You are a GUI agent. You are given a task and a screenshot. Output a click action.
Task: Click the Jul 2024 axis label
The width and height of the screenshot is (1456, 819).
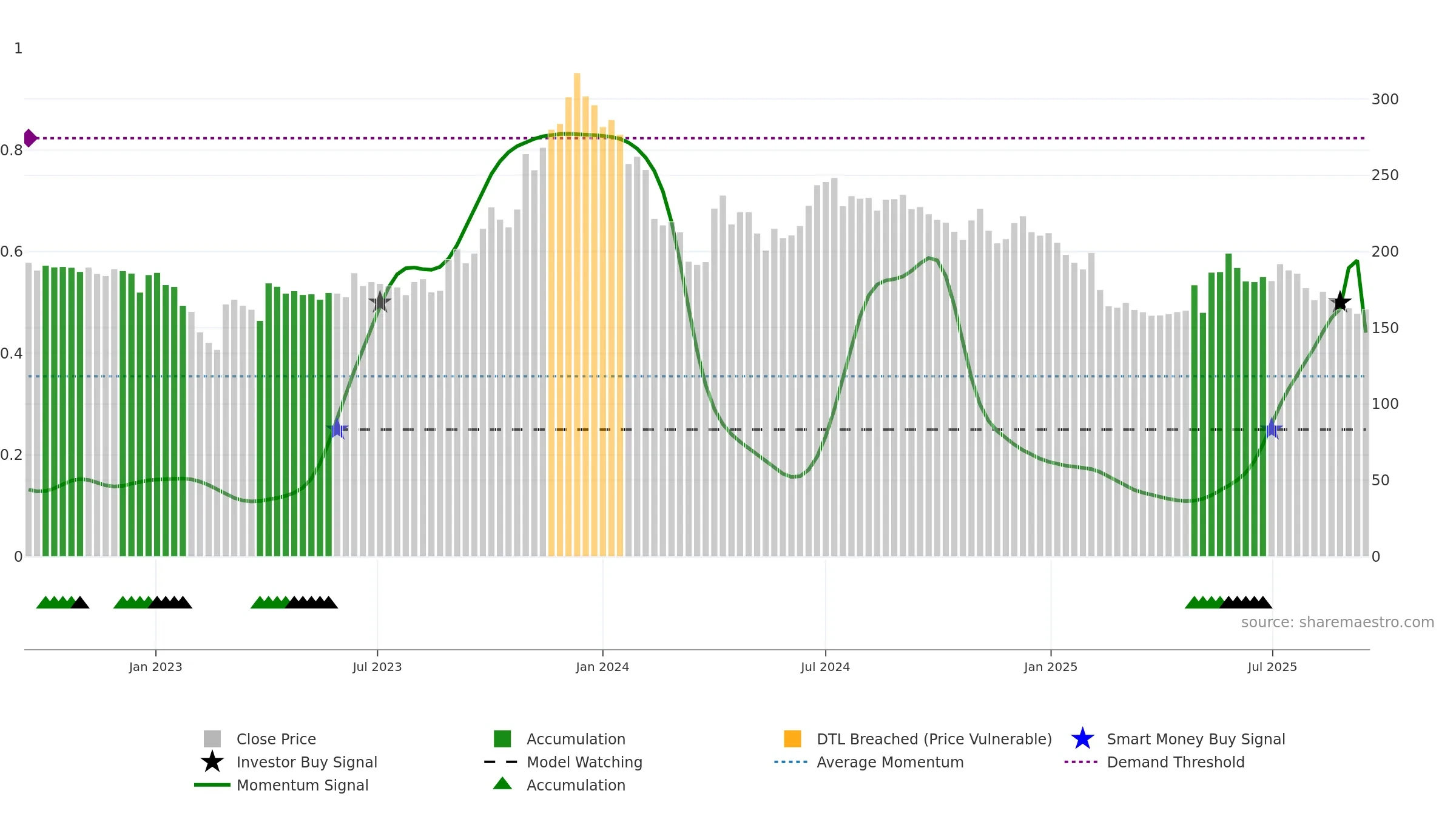click(825, 667)
